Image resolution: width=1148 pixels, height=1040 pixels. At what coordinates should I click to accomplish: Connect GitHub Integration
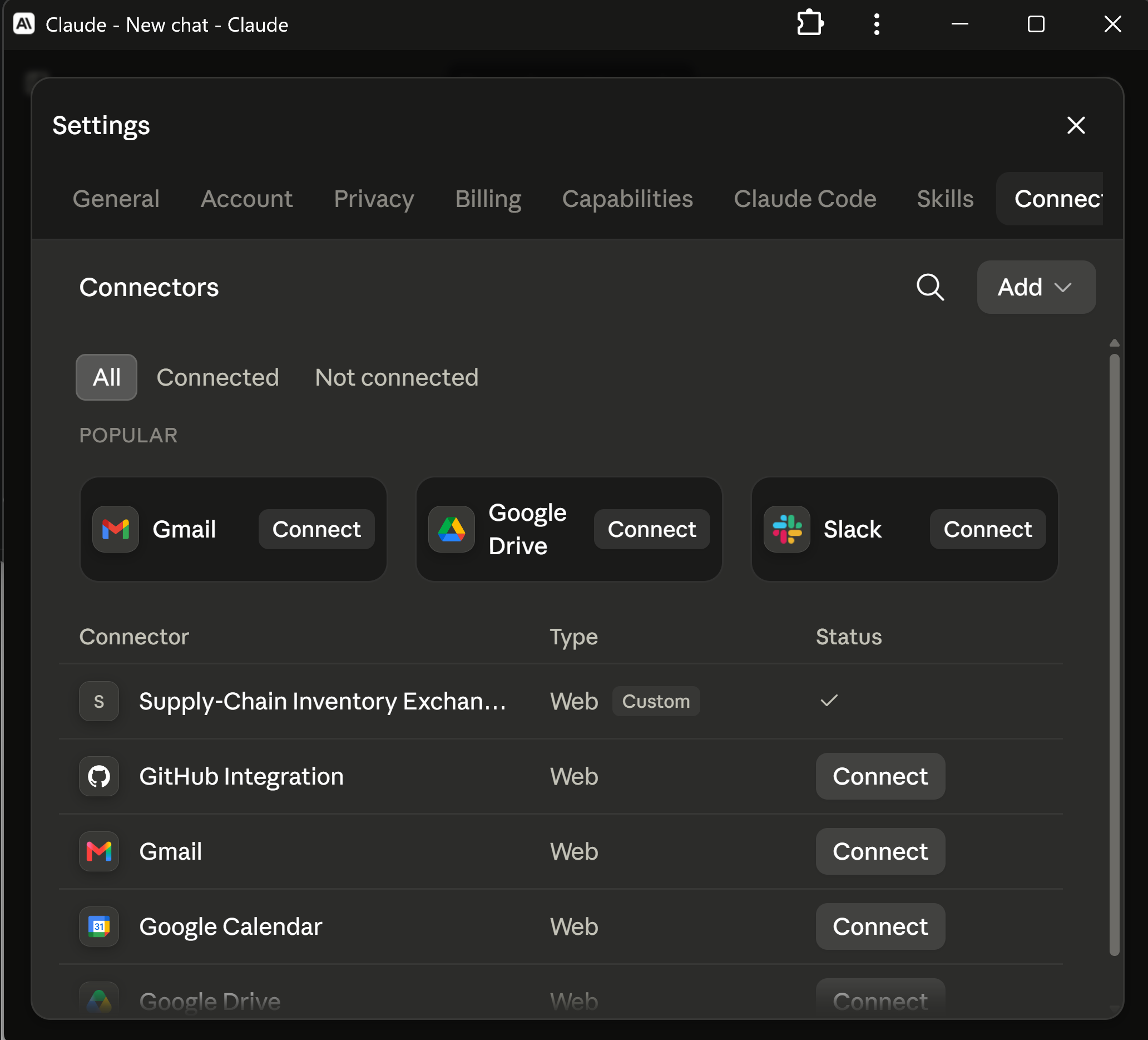[880, 776]
